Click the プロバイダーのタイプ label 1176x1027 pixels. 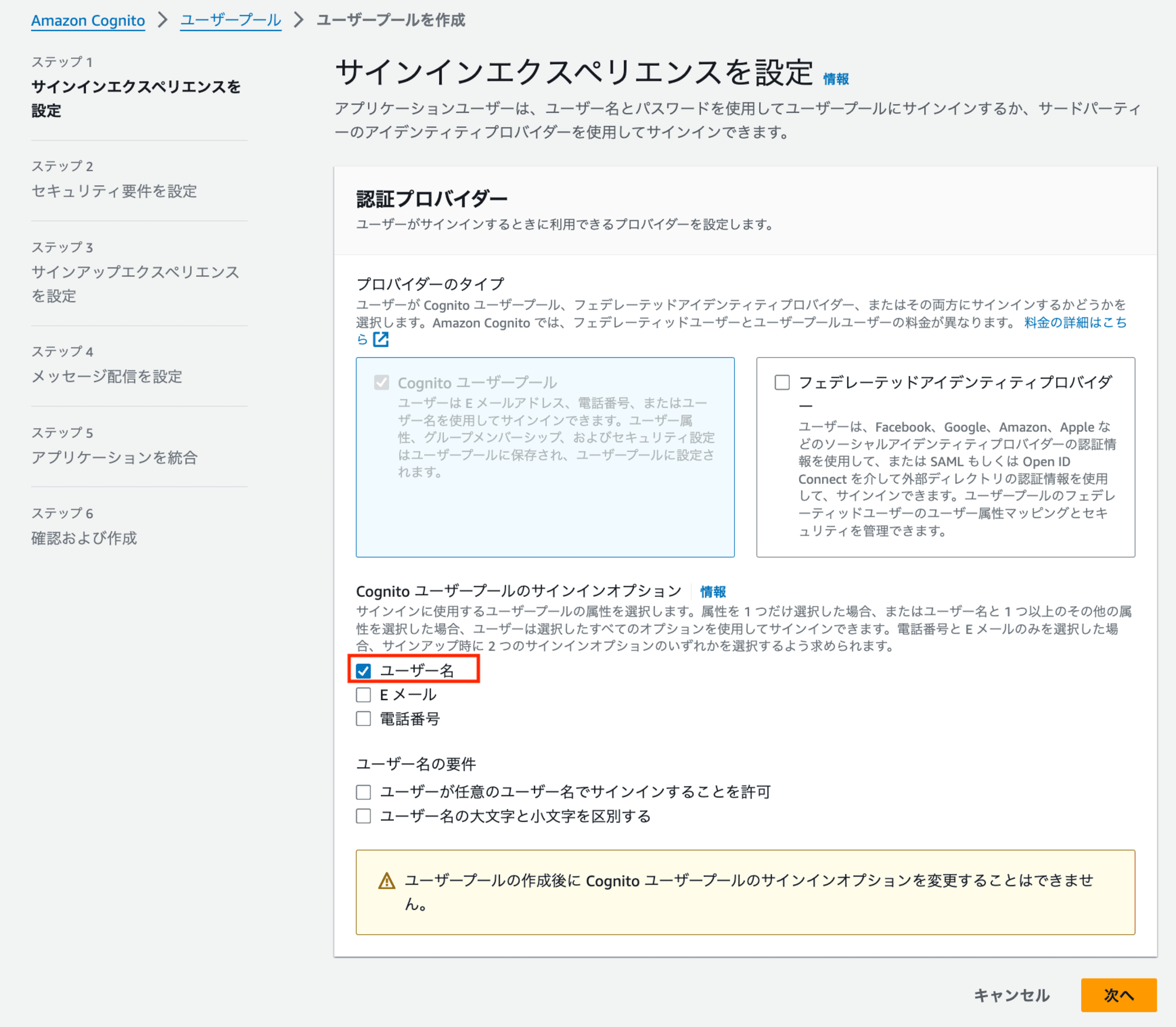click(x=430, y=284)
